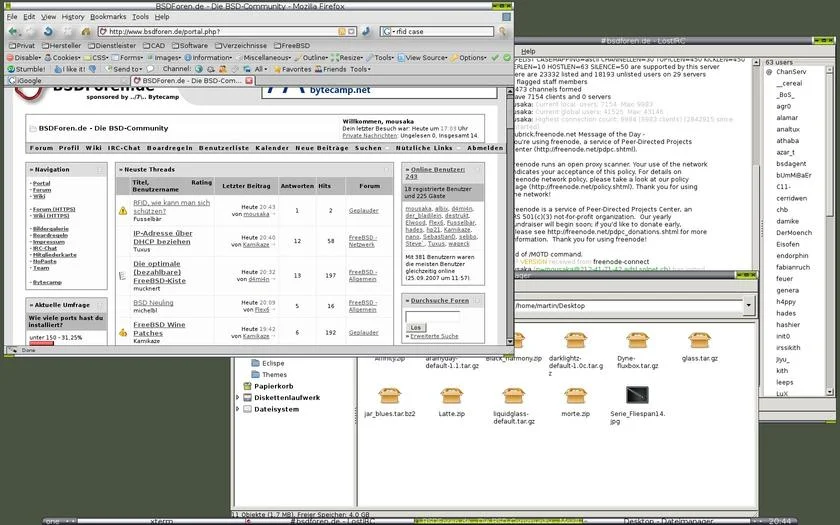Image resolution: width=840 pixels, height=525 pixels.
Task: Close the BSDForen.de tab with the red X
Action: point(249,80)
